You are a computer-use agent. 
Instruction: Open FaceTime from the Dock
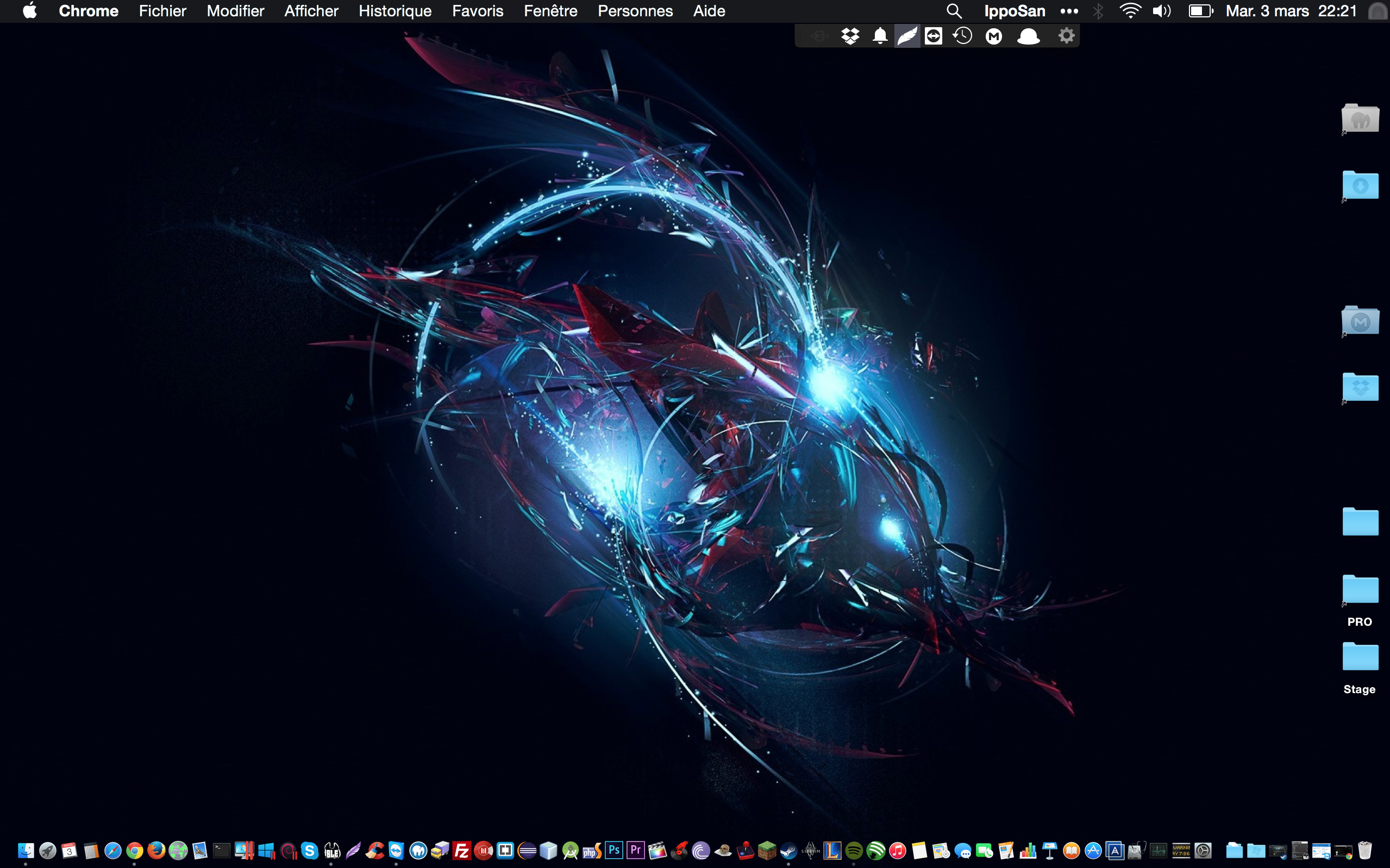click(984, 851)
